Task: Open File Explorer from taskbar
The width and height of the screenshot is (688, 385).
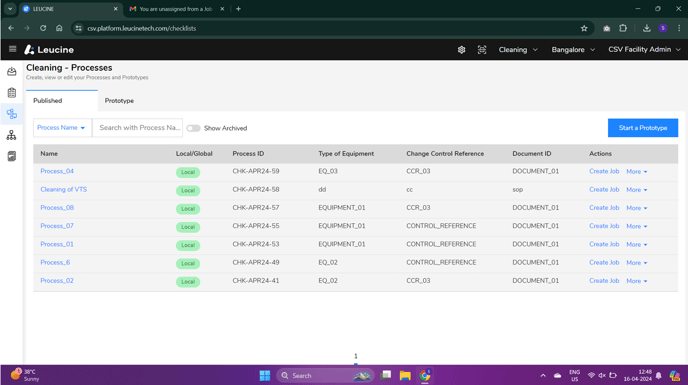Action: pyautogui.click(x=405, y=375)
